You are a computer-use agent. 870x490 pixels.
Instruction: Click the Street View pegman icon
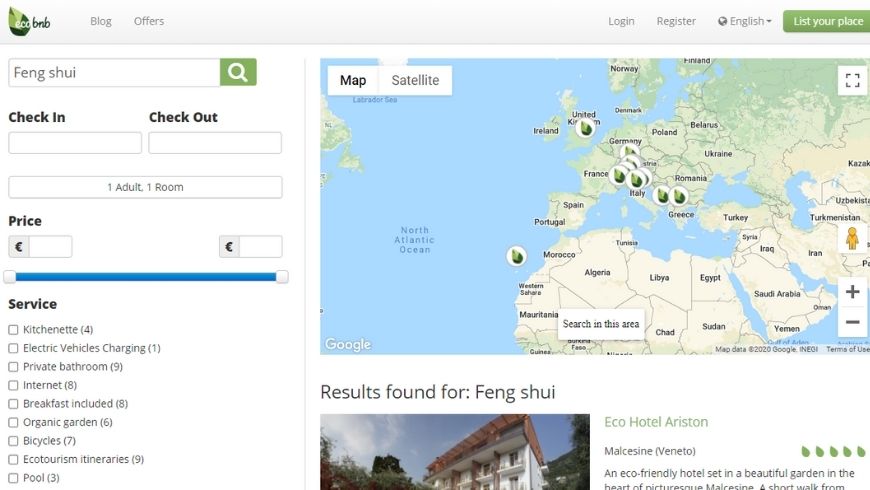[x=852, y=239]
